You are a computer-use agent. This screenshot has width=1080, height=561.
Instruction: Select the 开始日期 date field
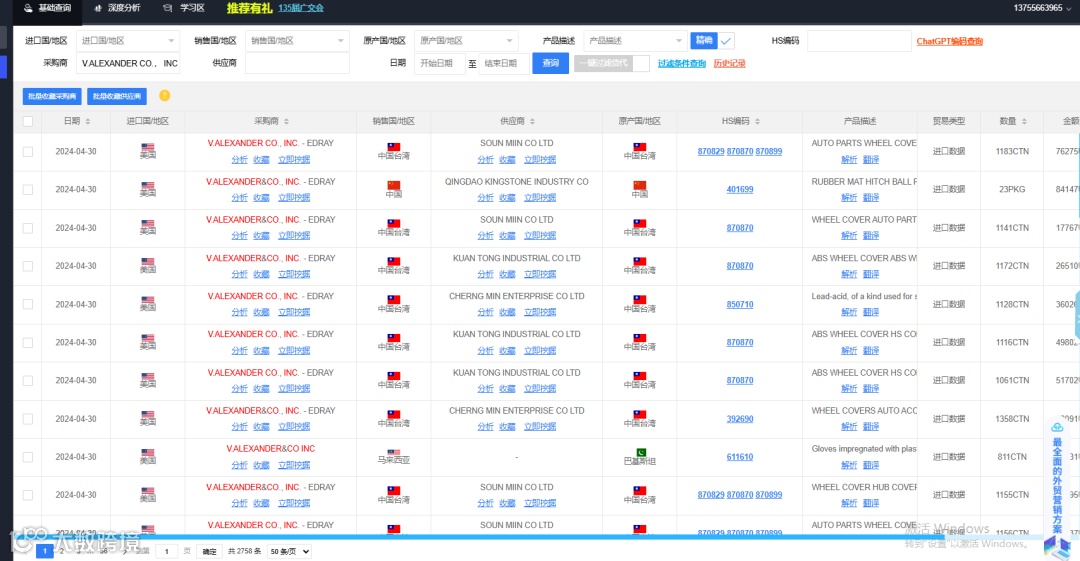tap(439, 63)
